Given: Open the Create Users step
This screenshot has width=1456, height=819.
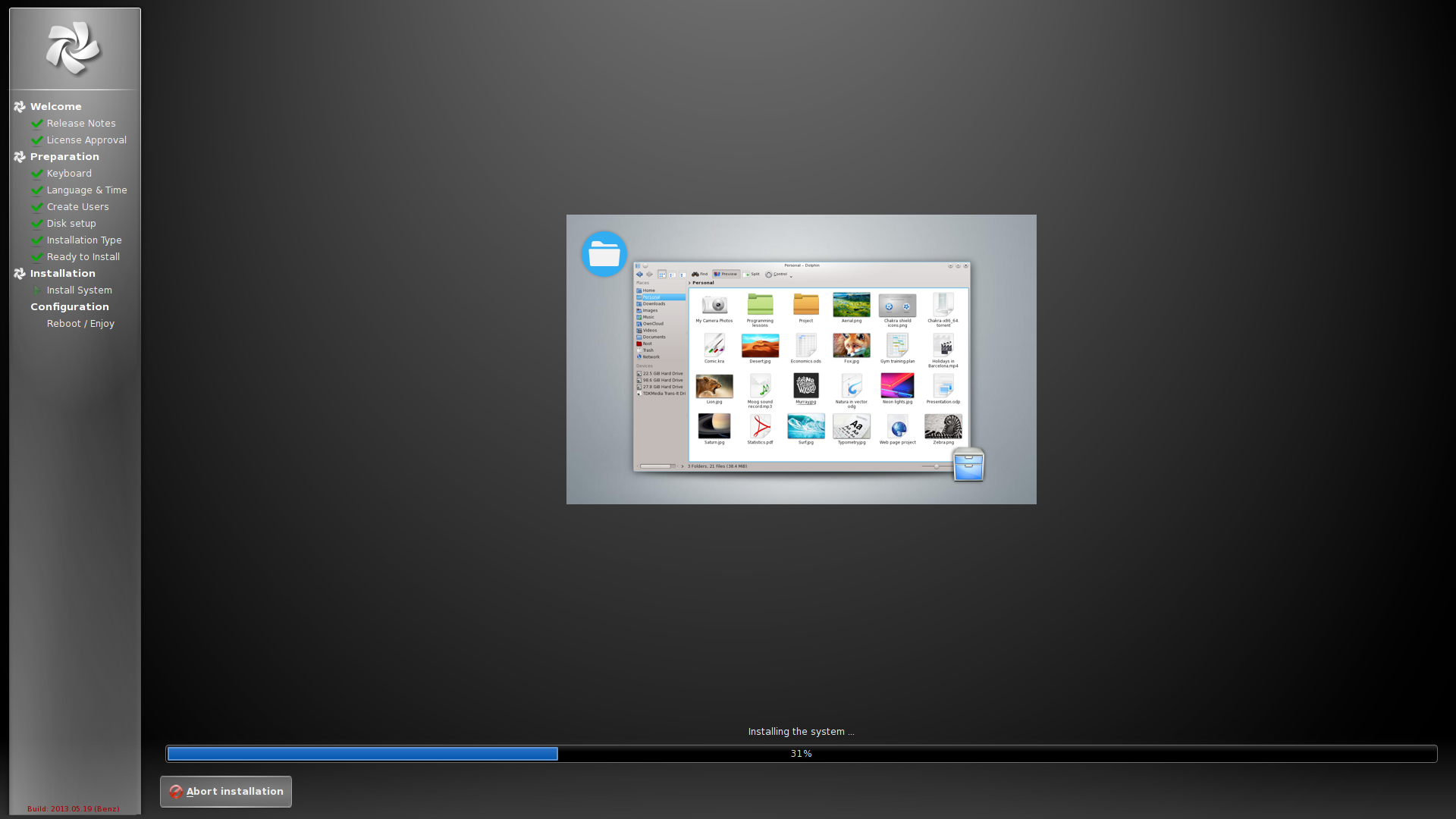Looking at the screenshot, I should 77,207.
